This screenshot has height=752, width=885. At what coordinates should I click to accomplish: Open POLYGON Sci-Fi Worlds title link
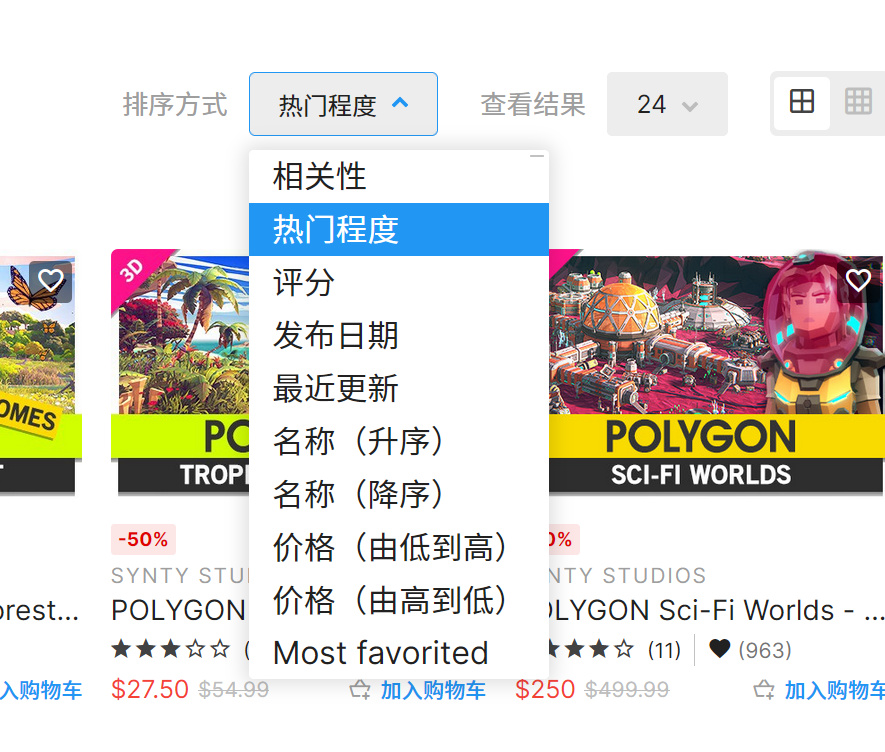[x=716, y=610]
